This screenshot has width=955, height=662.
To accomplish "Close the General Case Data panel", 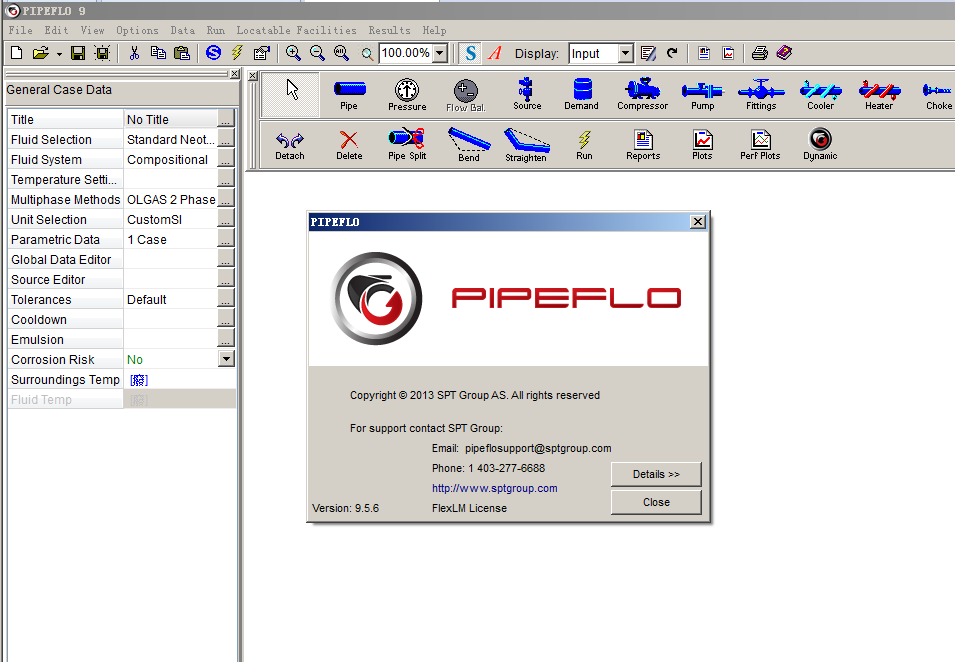I will [234, 74].
